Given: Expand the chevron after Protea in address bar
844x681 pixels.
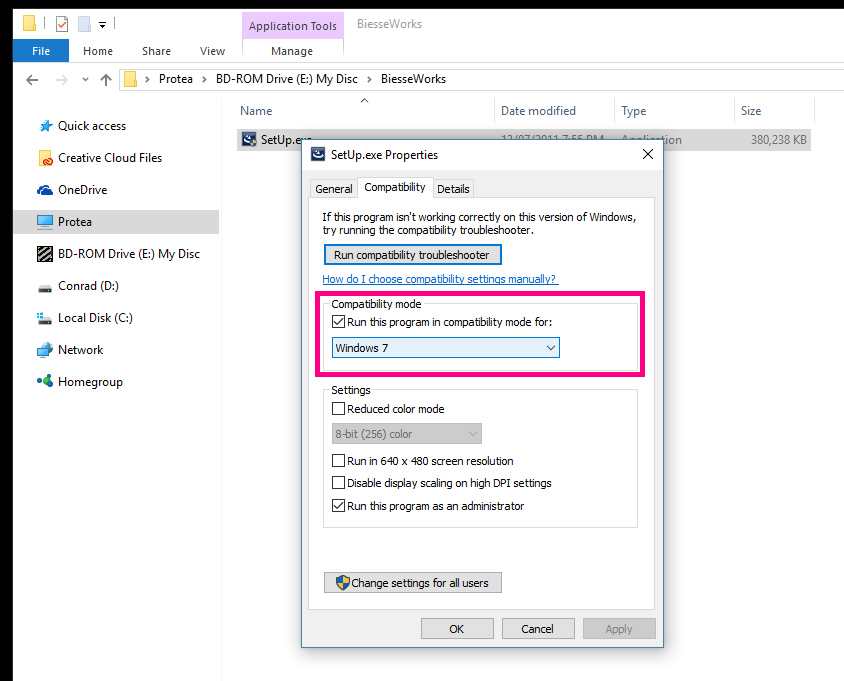Looking at the screenshot, I should 204,79.
